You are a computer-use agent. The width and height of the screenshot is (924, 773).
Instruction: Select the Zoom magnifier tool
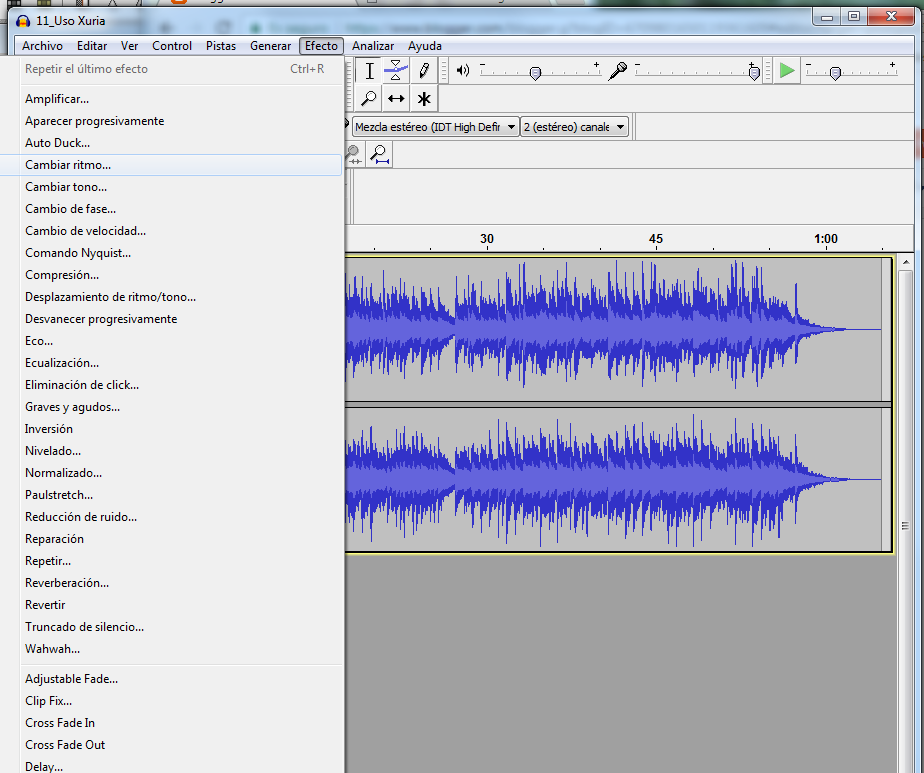point(369,98)
